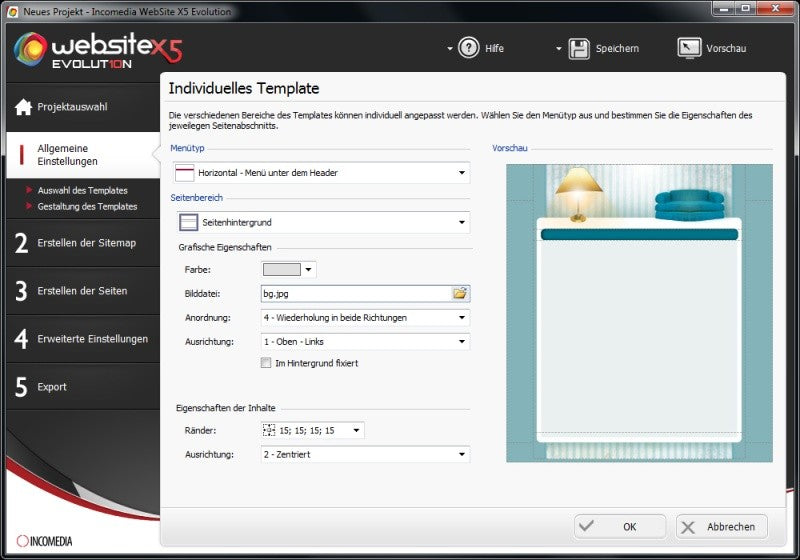The image size is (800, 560).
Task: Click the Hilfe question mark icon
Action: (x=468, y=48)
